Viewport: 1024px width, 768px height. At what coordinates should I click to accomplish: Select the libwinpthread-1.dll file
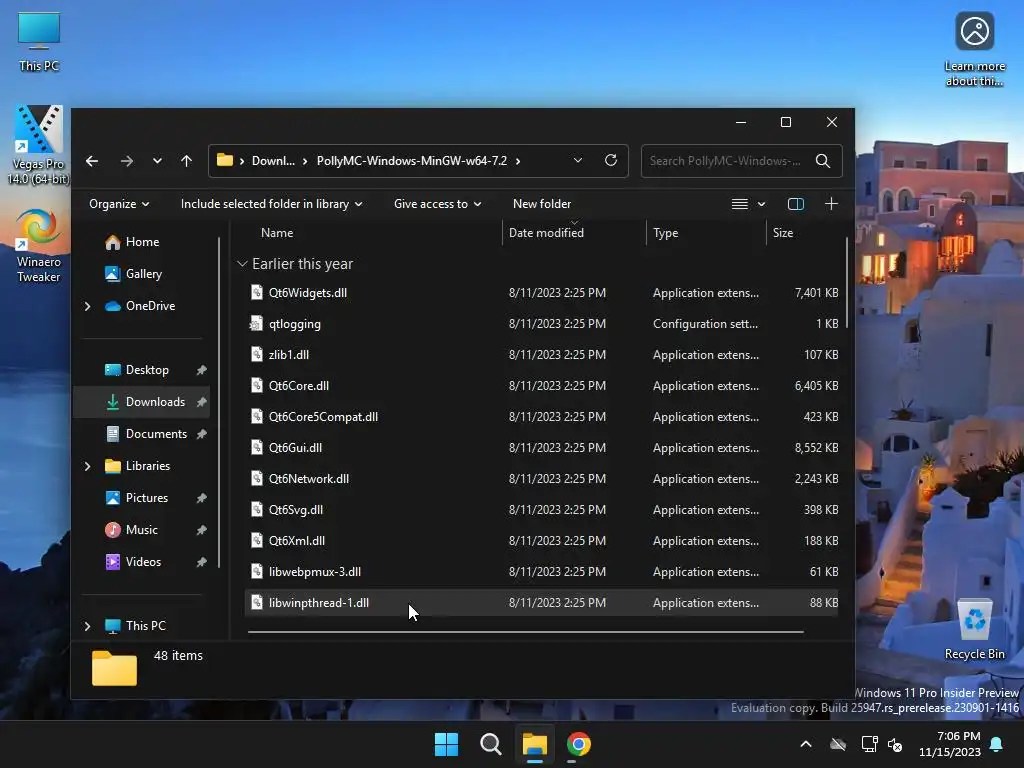click(541, 603)
